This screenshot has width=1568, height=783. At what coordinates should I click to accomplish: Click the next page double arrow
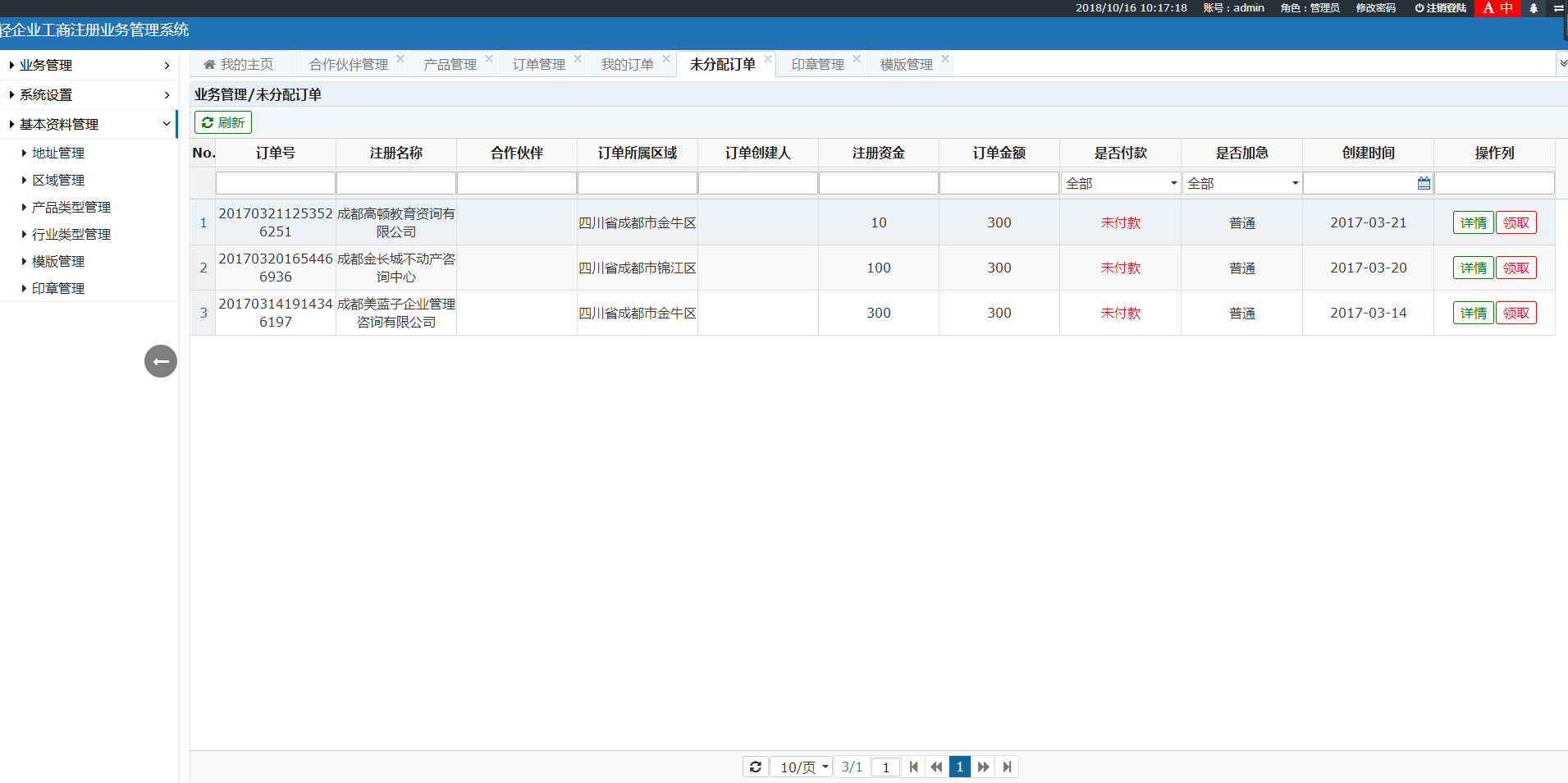click(x=983, y=767)
